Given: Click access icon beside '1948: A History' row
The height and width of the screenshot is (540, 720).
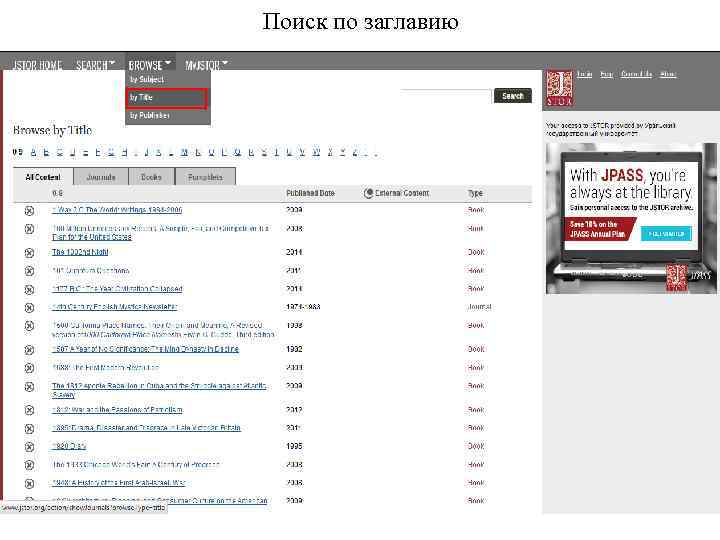Looking at the screenshot, I should click(29, 484).
